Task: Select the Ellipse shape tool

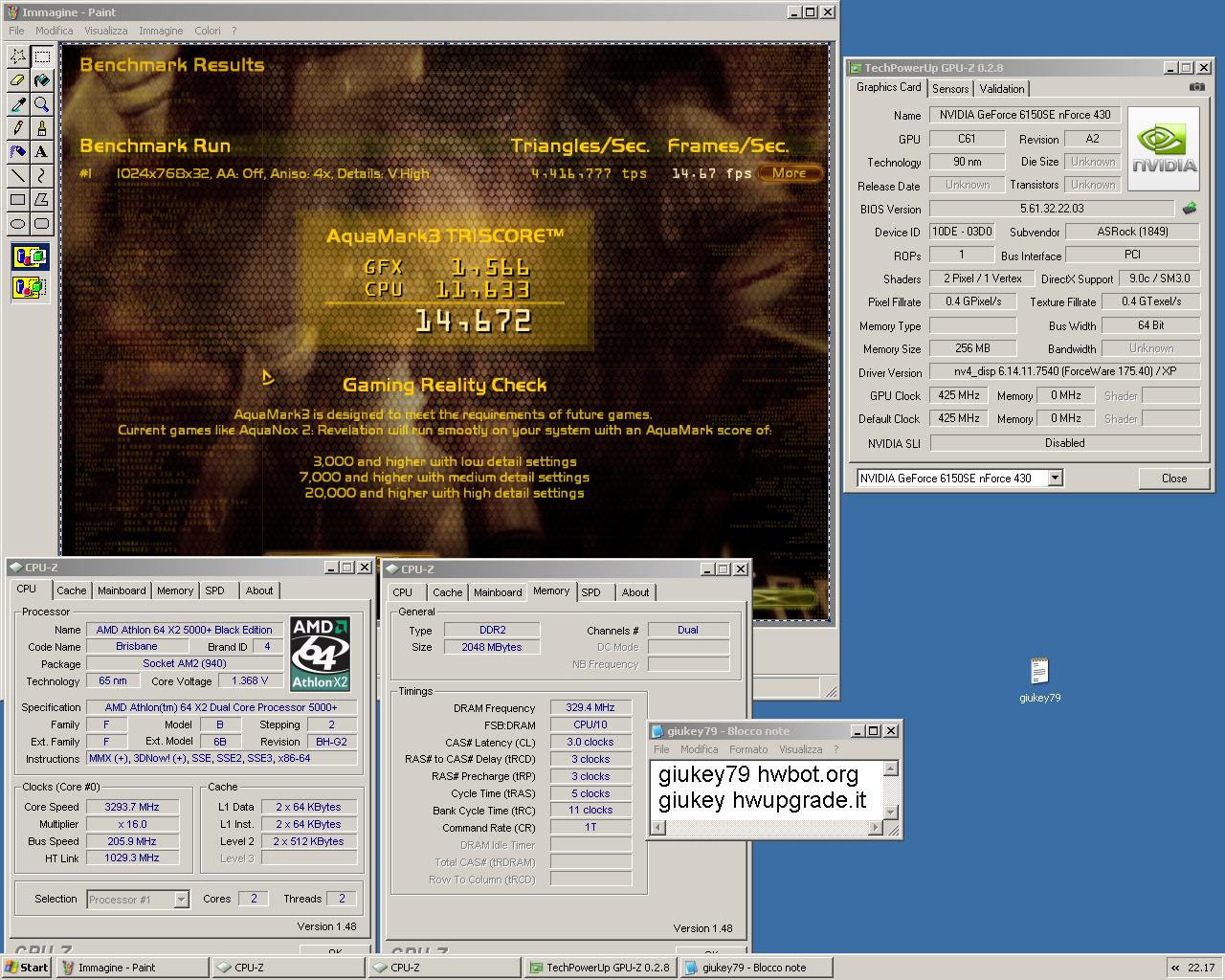Action: [x=18, y=224]
